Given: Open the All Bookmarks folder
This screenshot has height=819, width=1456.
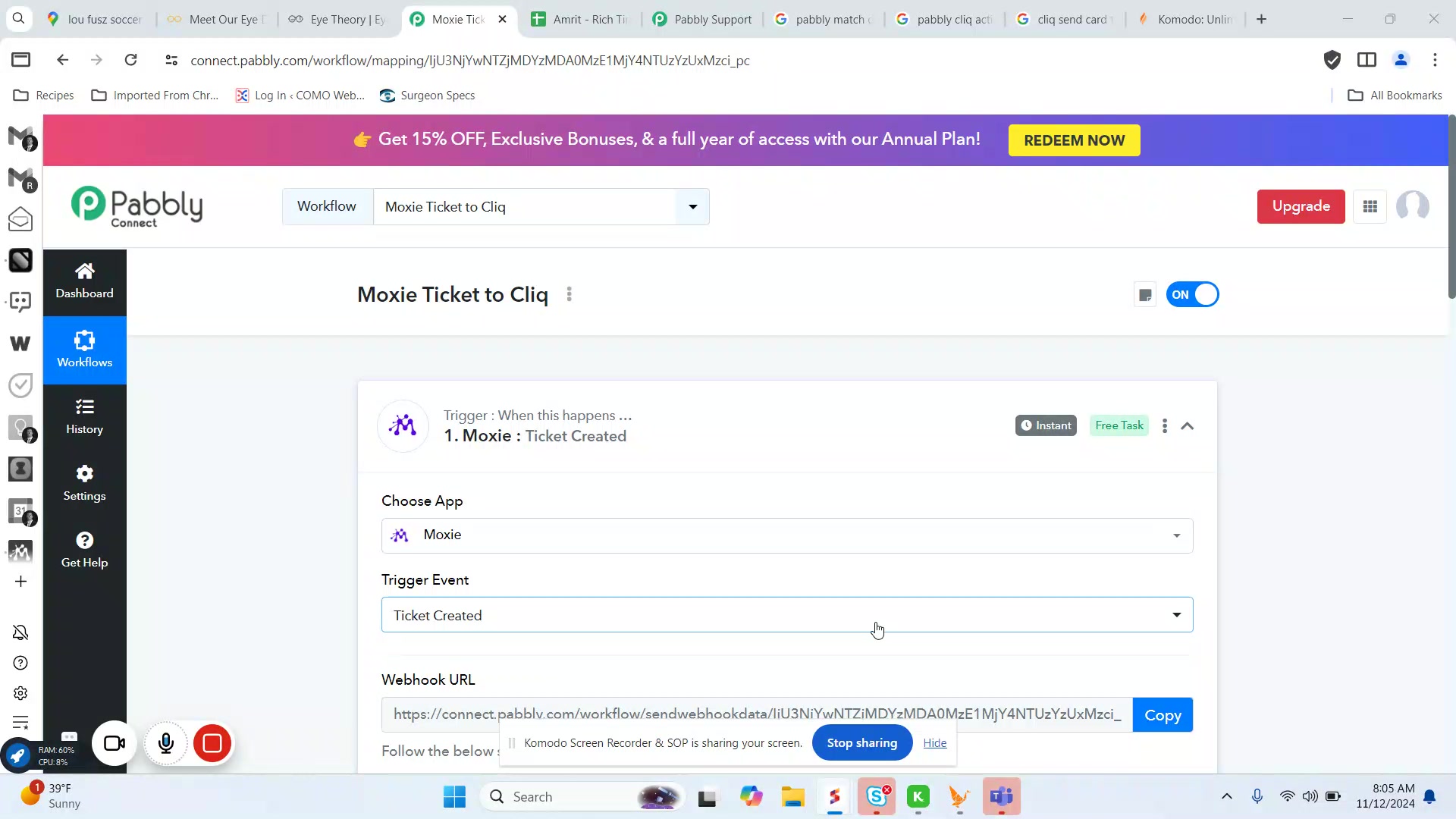Looking at the screenshot, I should click(x=1395, y=96).
